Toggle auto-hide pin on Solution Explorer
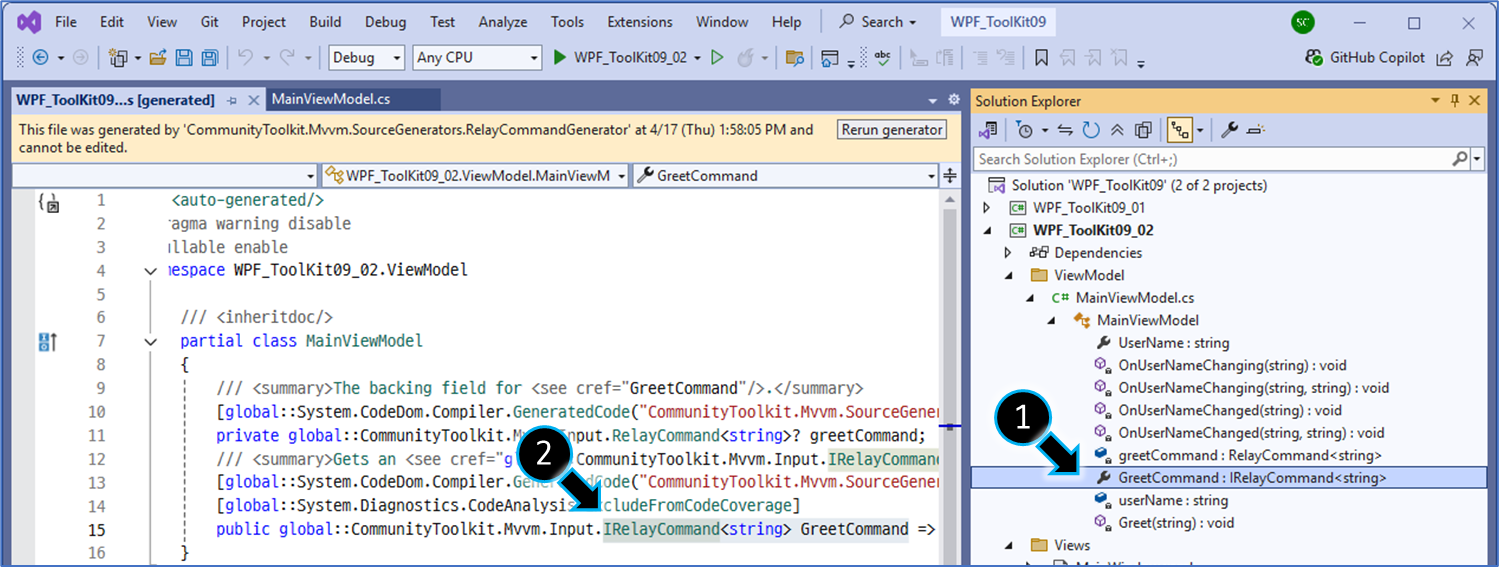 point(1454,100)
